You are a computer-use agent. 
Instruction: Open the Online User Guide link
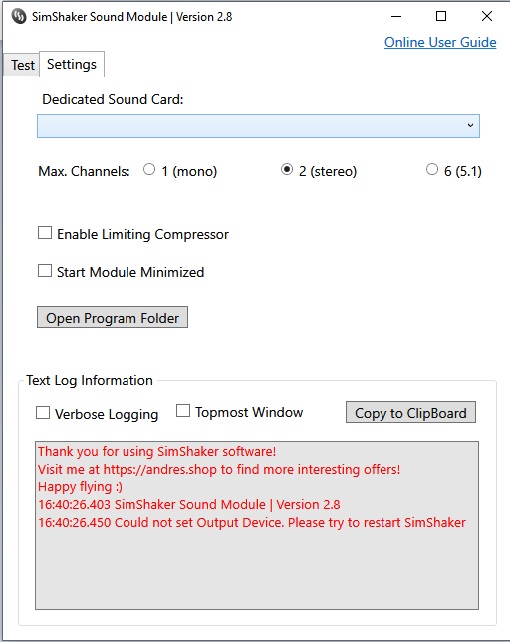tap(440, 42)
